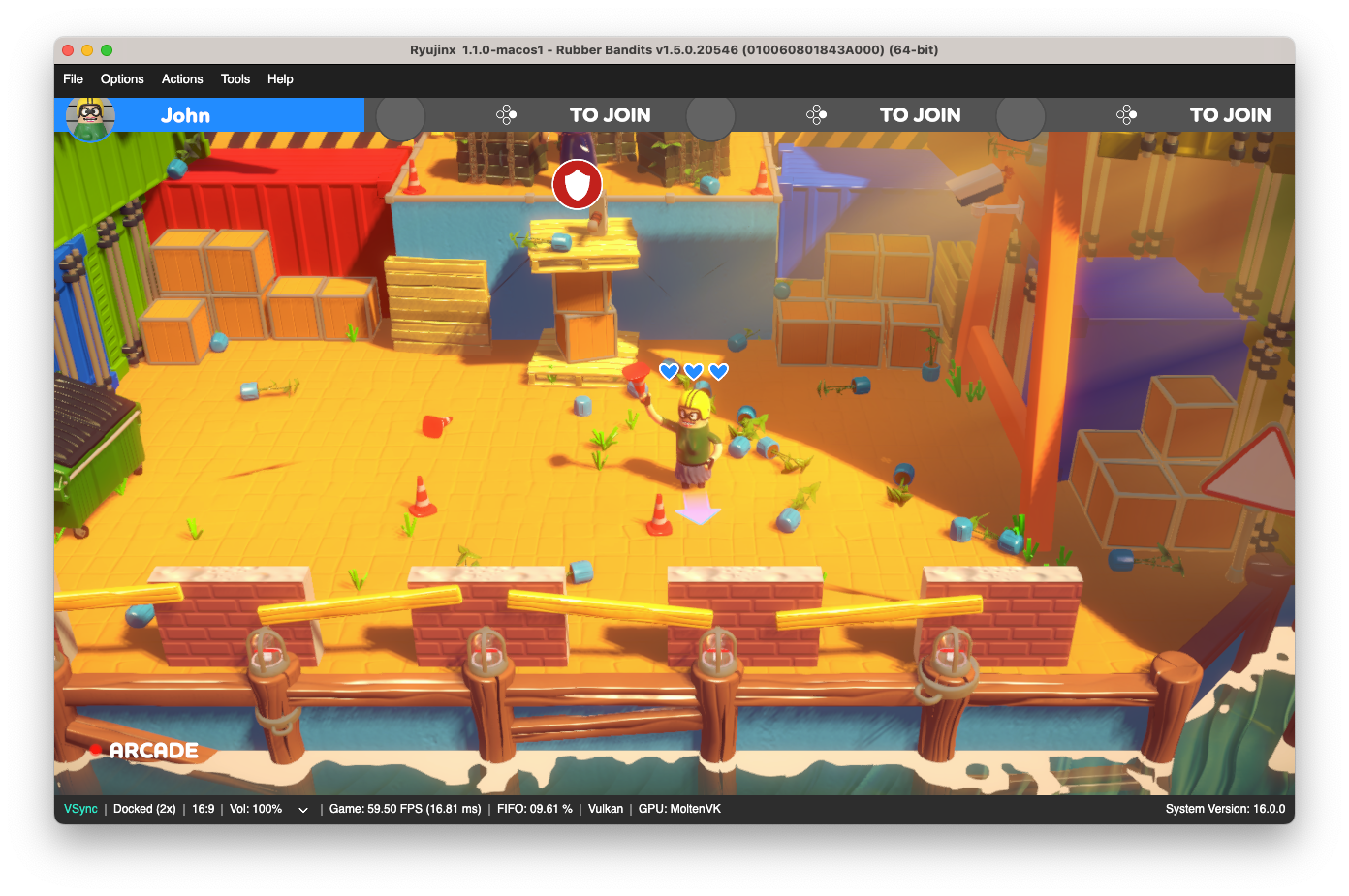Viewport: 1349px width, 896px height.
Task: Click the second TO JOIN label
Action: 921,115
